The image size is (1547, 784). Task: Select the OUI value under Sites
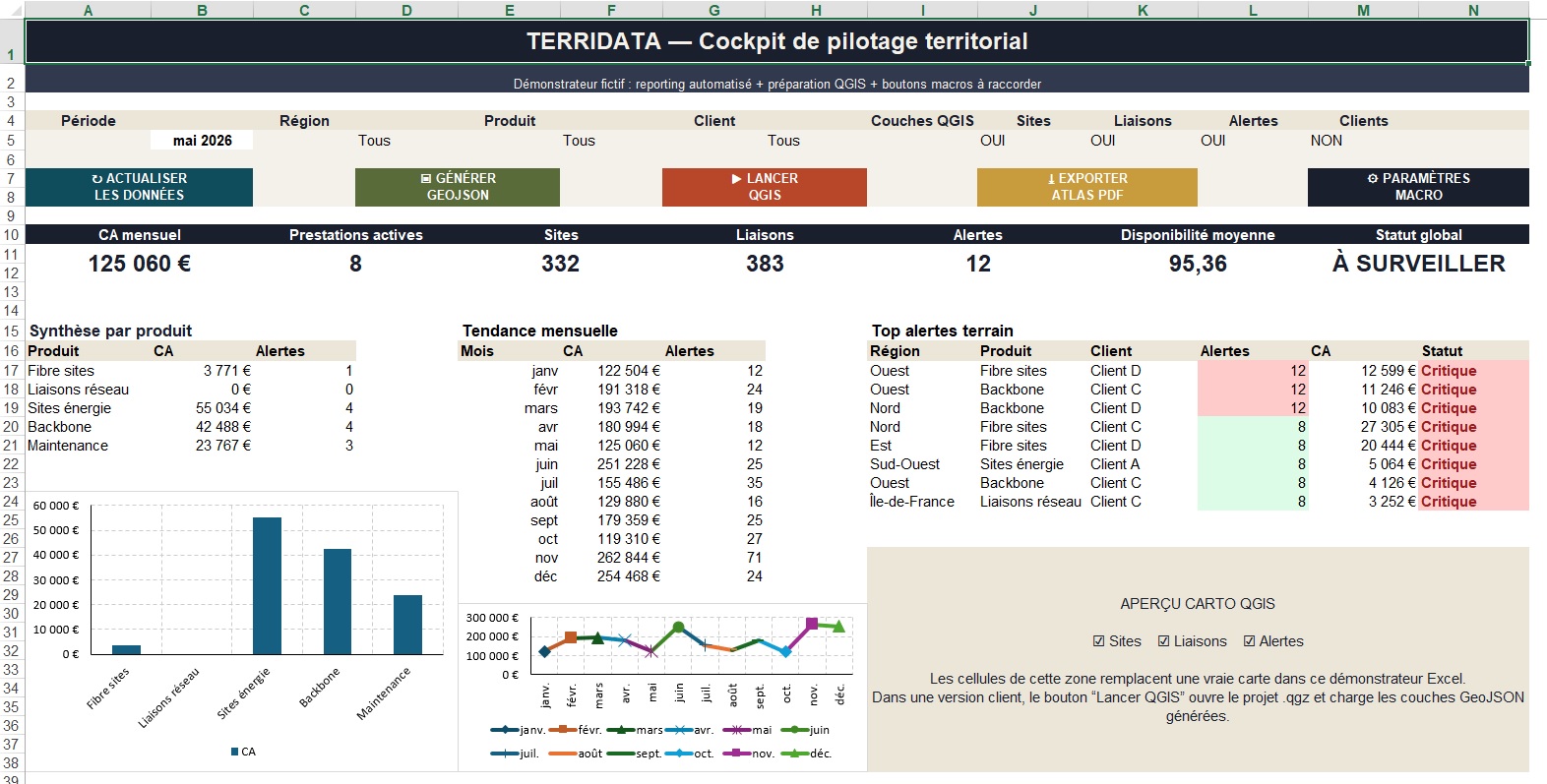(x=993, y=141)
